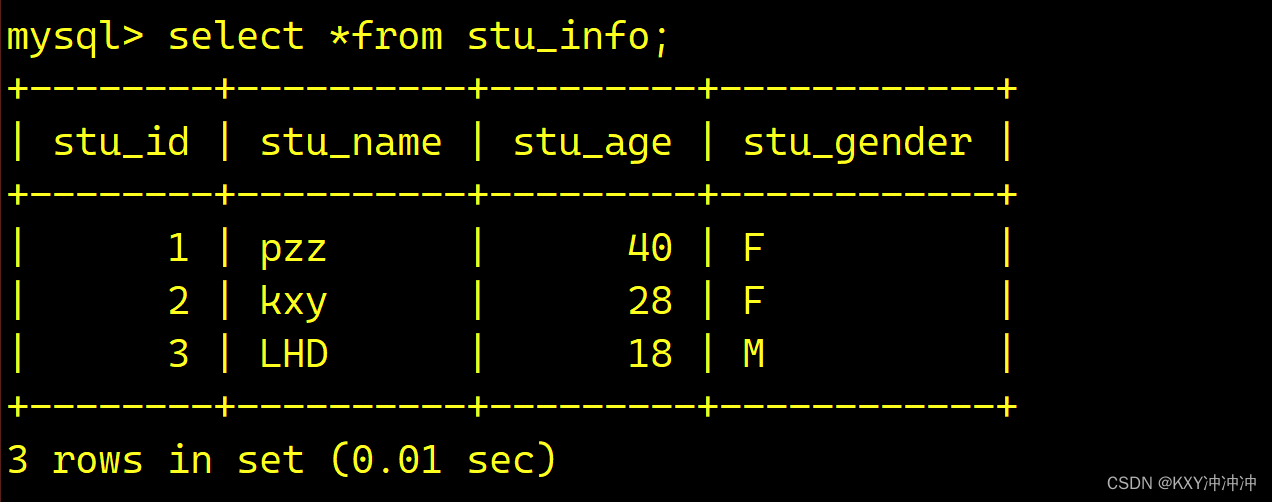Click the CSDN @KXY watermark

(x=1182, y=483)
